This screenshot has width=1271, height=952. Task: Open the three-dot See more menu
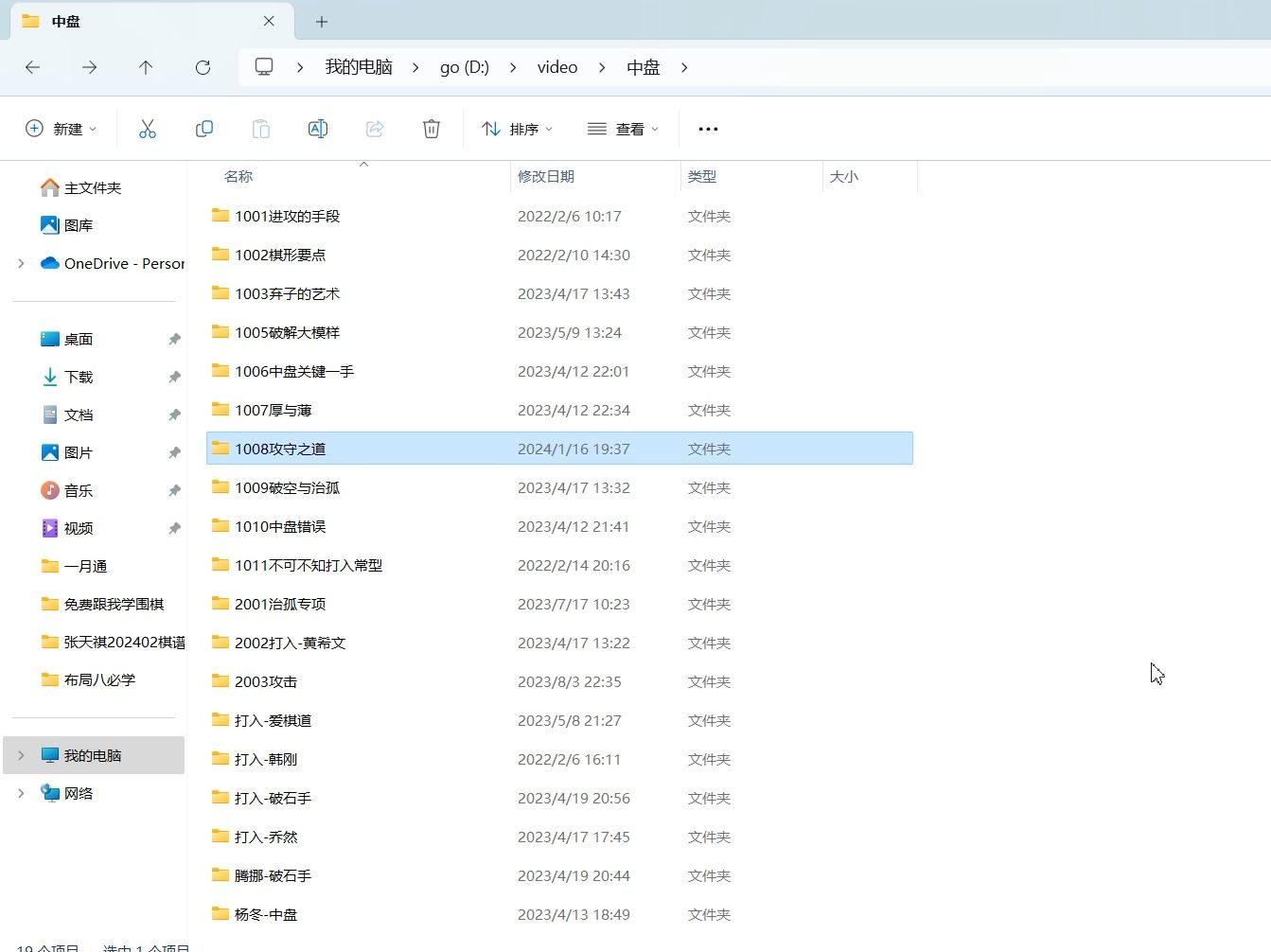pos(708,129)
